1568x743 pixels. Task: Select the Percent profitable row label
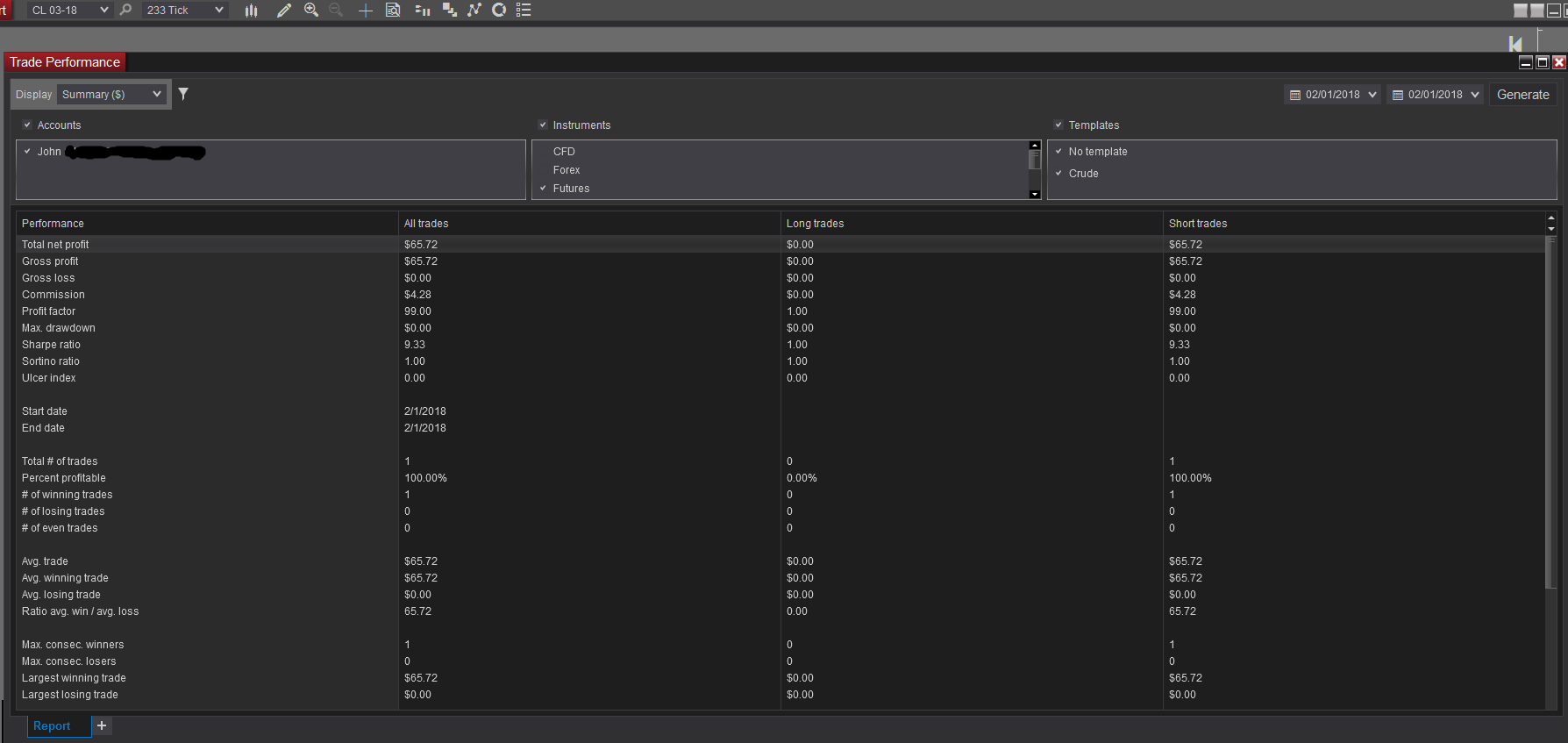pos(64,478)
